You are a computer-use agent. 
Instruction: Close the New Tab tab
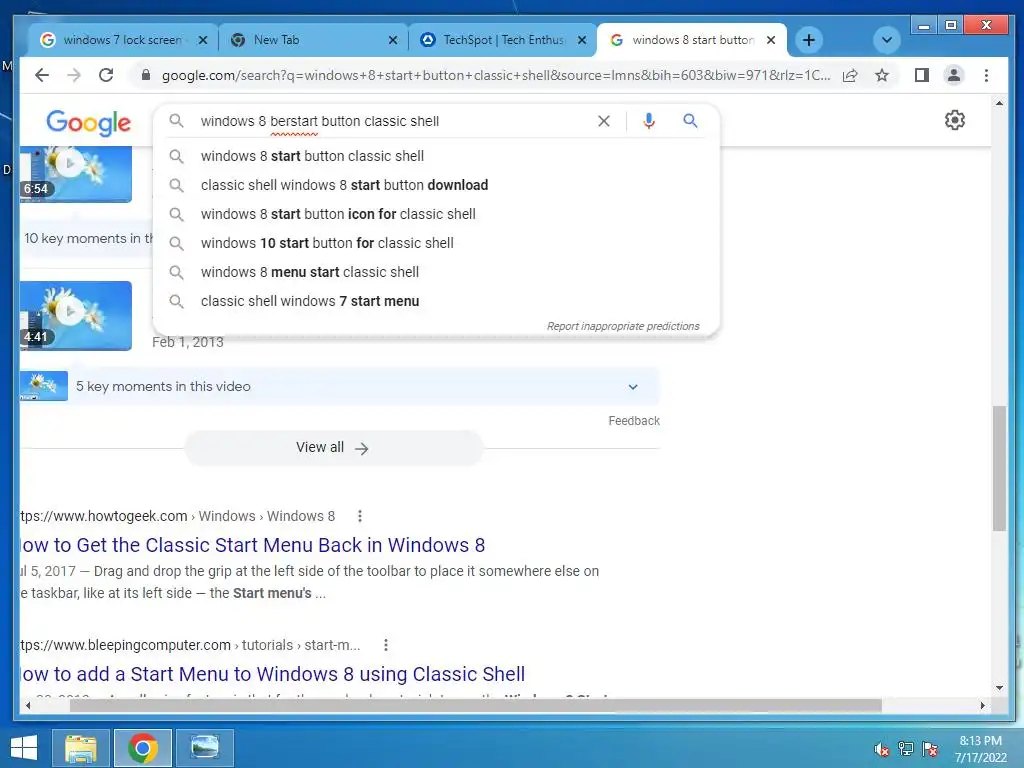pos(392,40)
